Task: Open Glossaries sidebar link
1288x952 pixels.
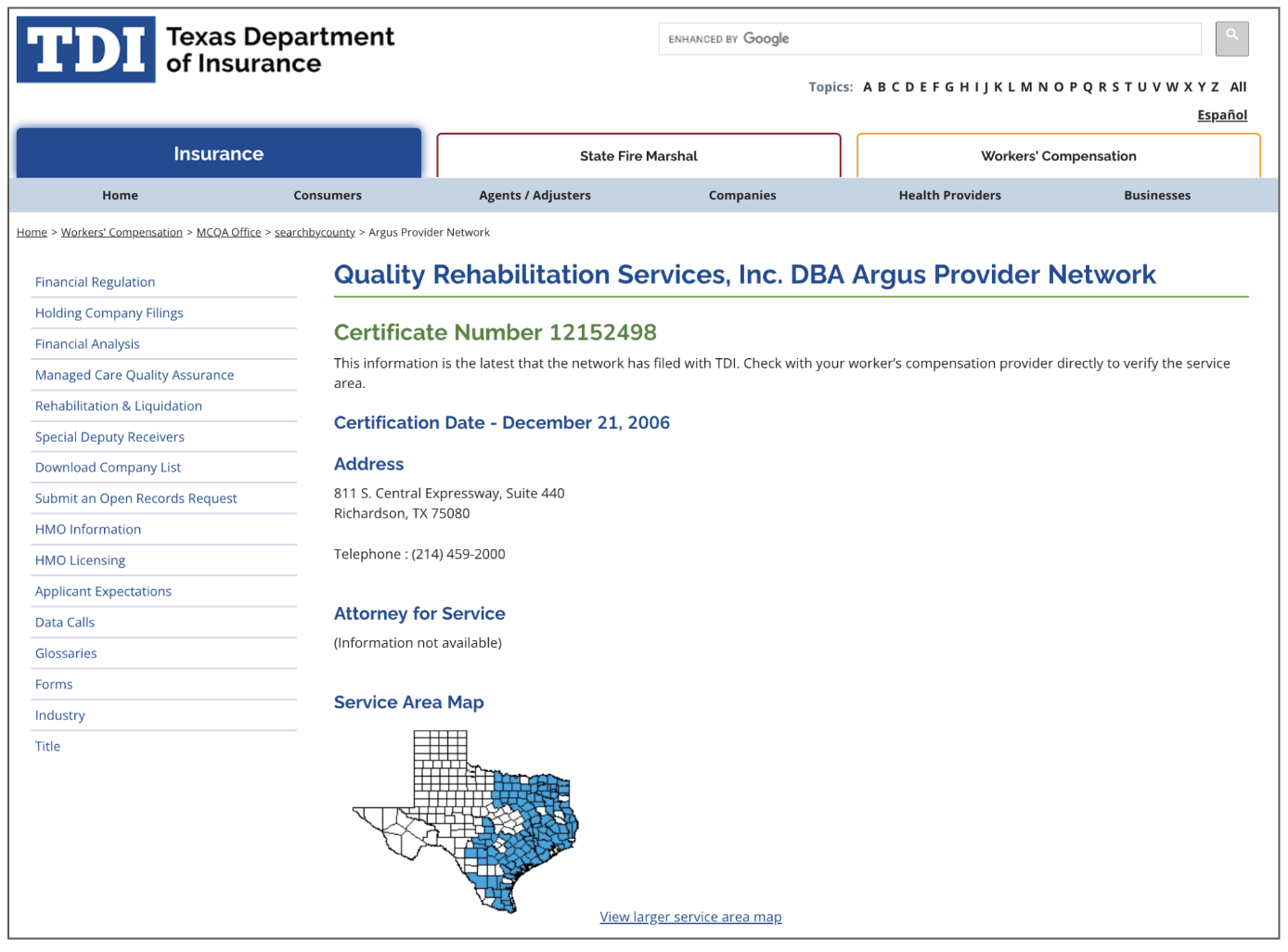Action: pos(66,653)
